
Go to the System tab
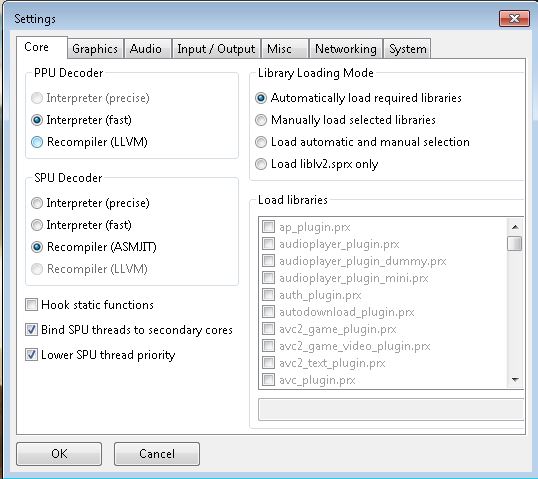point(407,49)
